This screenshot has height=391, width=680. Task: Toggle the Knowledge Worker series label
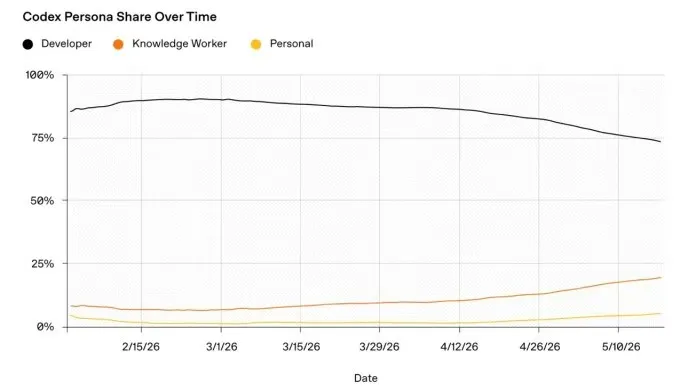tap(180, 44)
